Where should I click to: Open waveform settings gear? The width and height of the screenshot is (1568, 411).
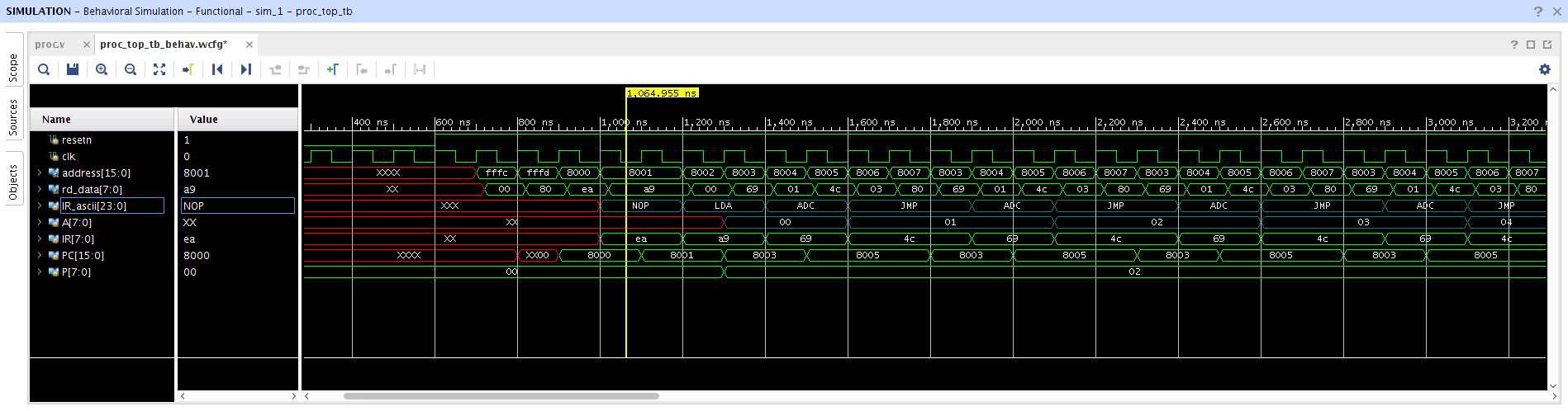[1544, 70]
